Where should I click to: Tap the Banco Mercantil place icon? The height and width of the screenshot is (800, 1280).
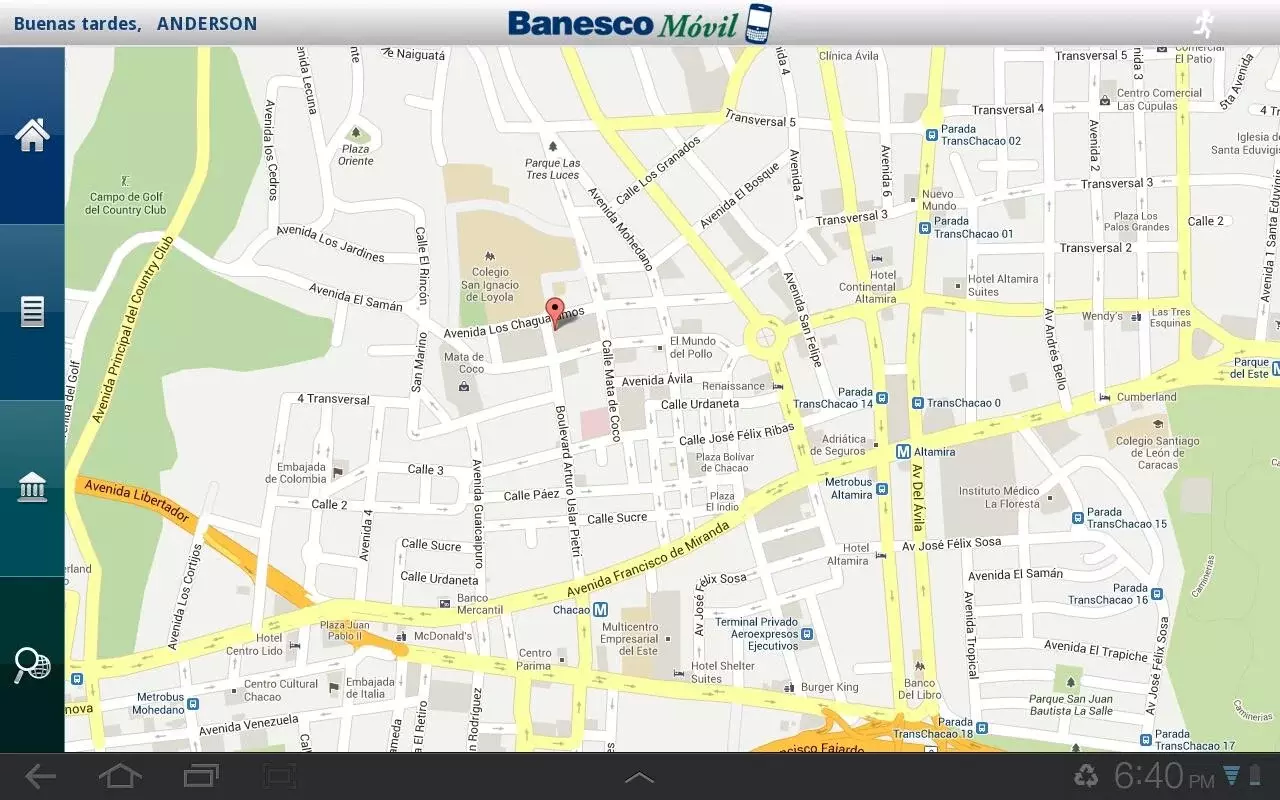point(445,603)
